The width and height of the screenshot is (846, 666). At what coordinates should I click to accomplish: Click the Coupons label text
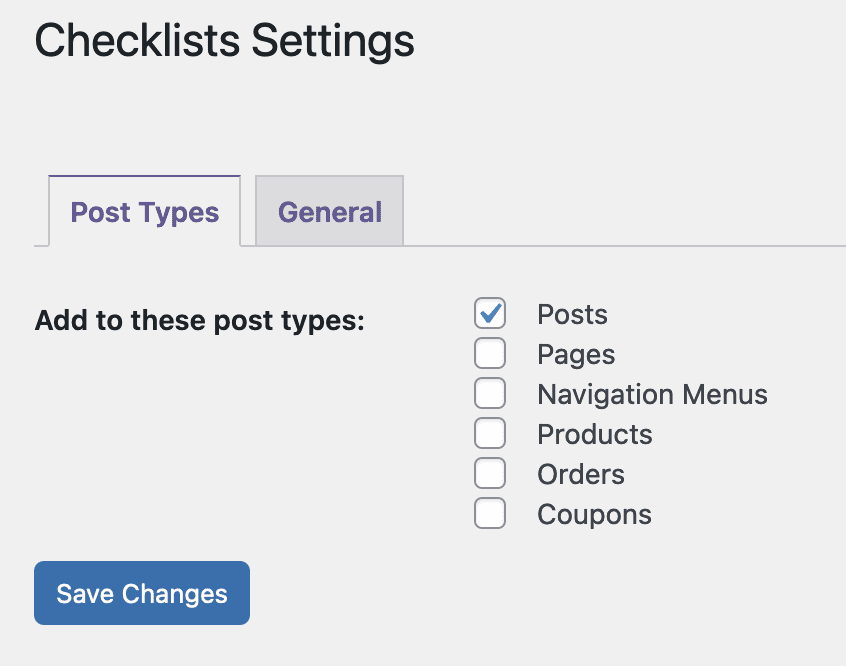(x=594, y=514)
